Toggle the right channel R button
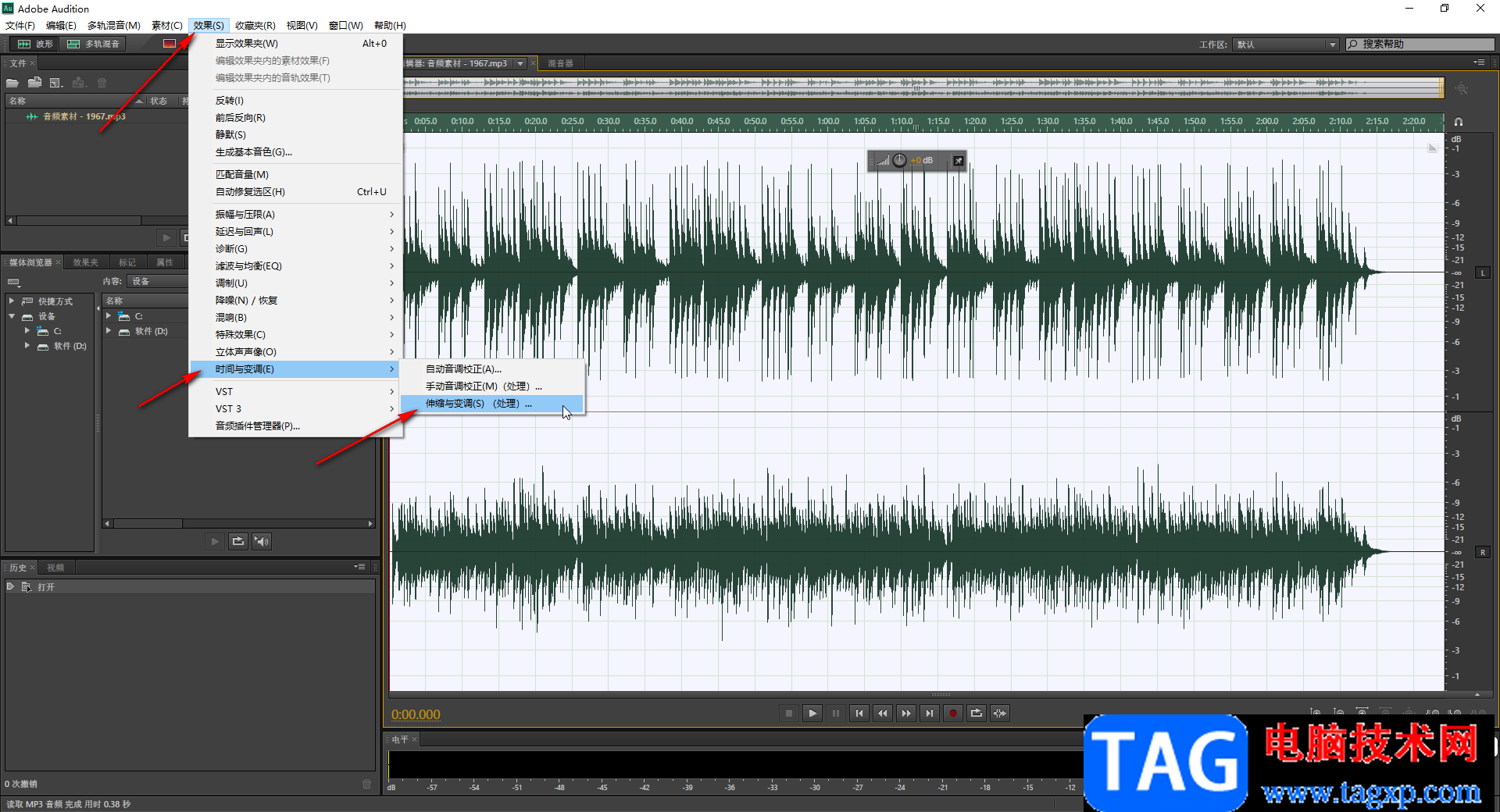 coord(1483,552)
